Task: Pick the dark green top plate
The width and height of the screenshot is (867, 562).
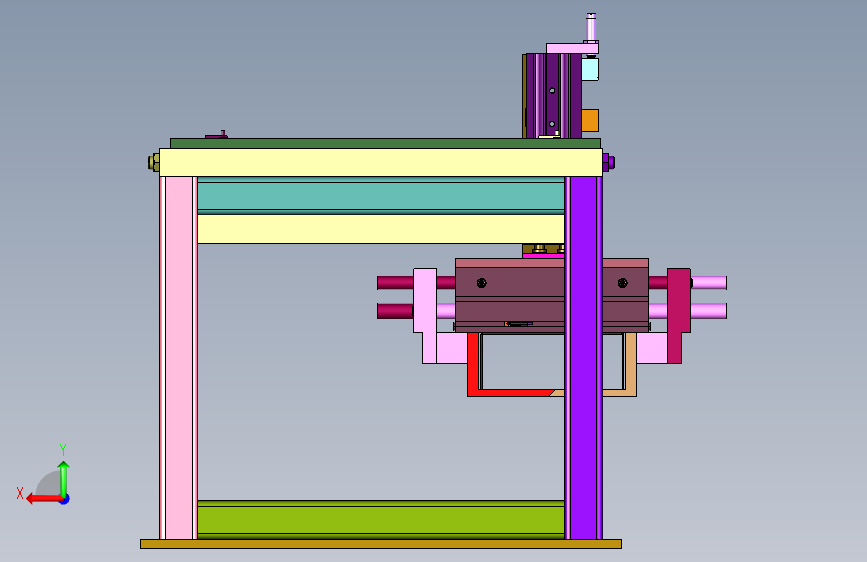Action: point(385,143)
